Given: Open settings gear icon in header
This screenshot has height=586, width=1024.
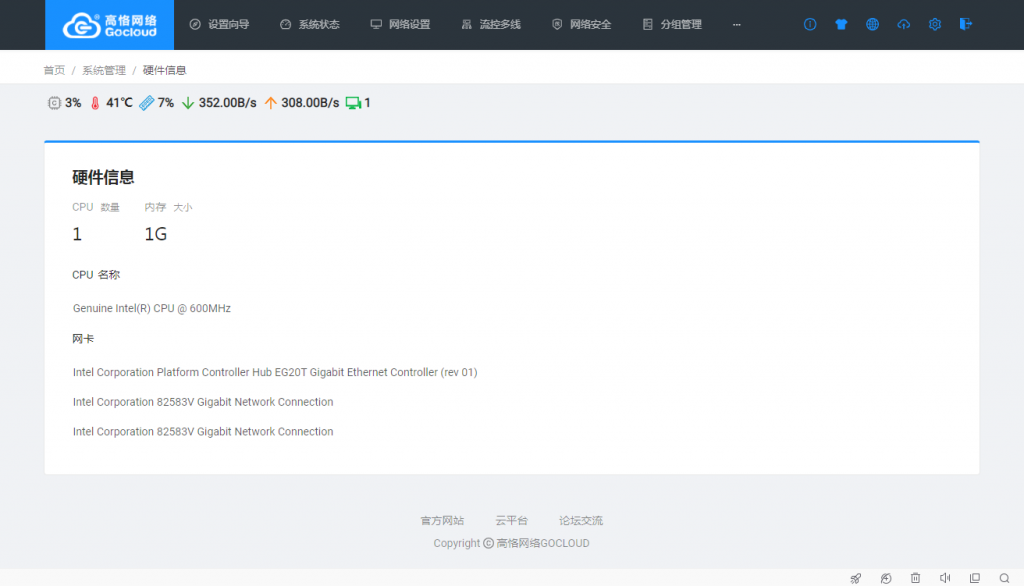Looking at the screenshot, I should (x=935, y=24).
